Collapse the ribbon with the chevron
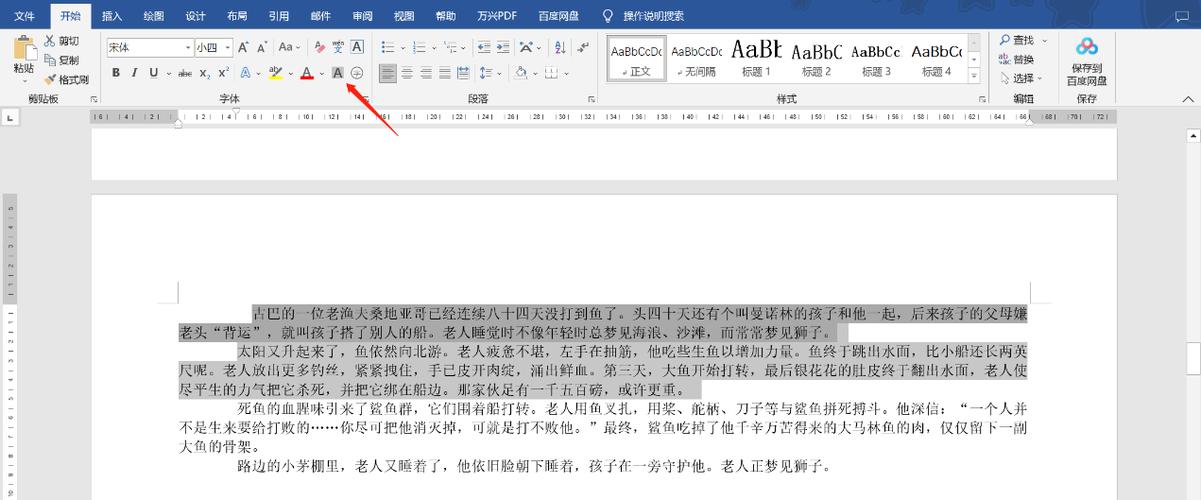 (1188, 99)
